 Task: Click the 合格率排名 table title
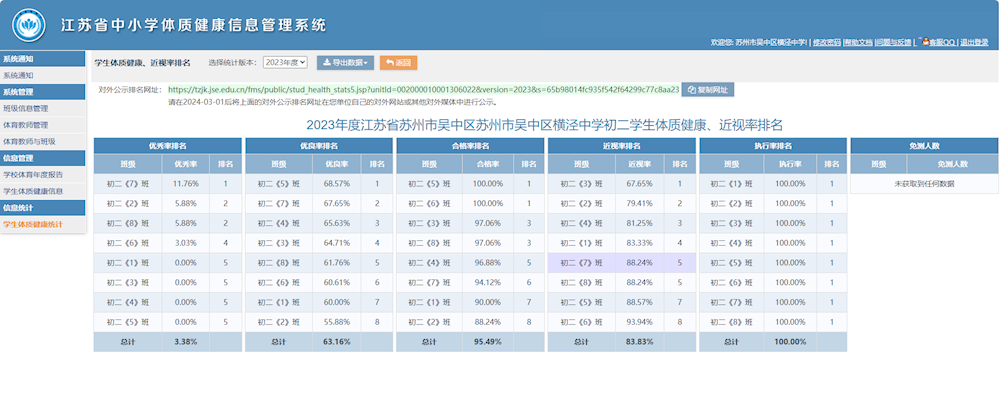point(471,145)
